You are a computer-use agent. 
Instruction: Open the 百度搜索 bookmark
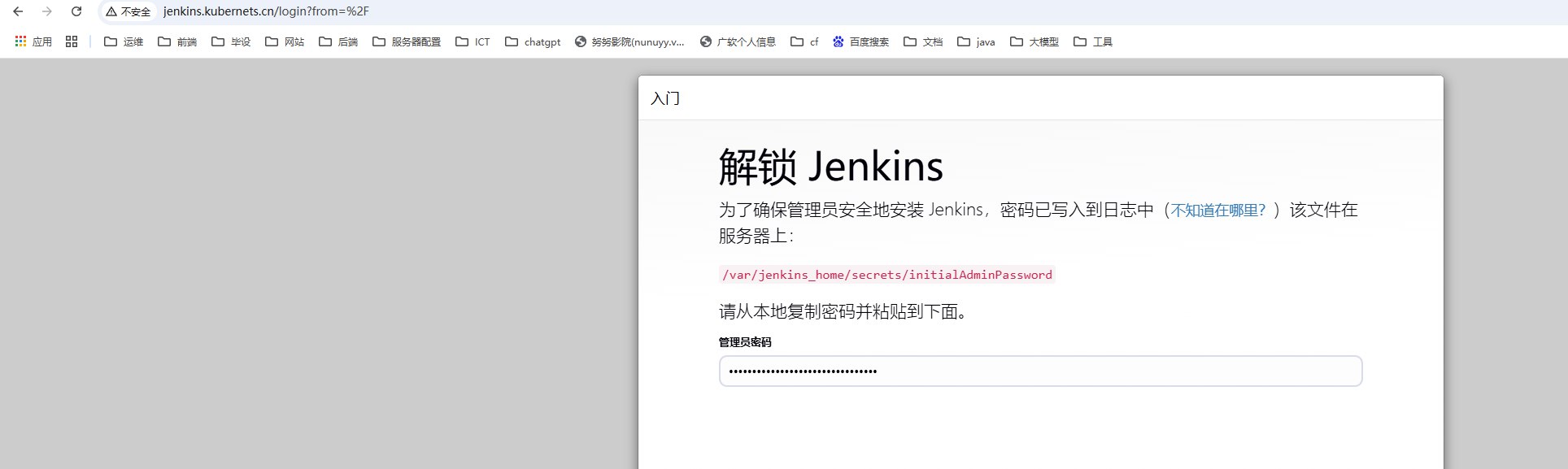point(860,41)
